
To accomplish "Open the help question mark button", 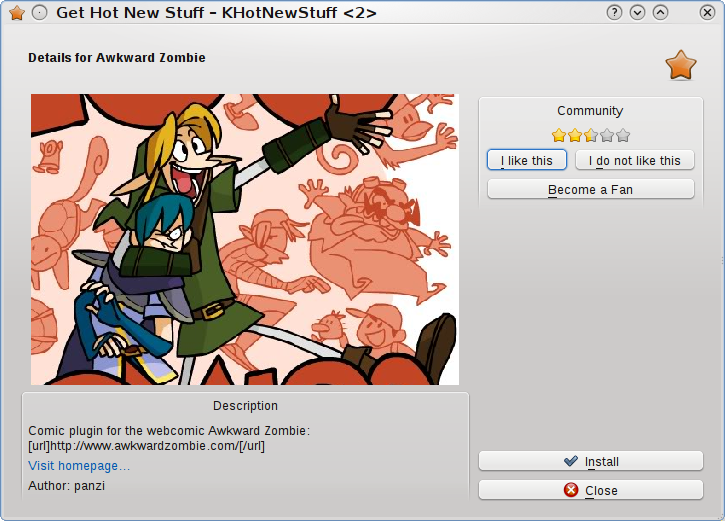I will 614,12.
